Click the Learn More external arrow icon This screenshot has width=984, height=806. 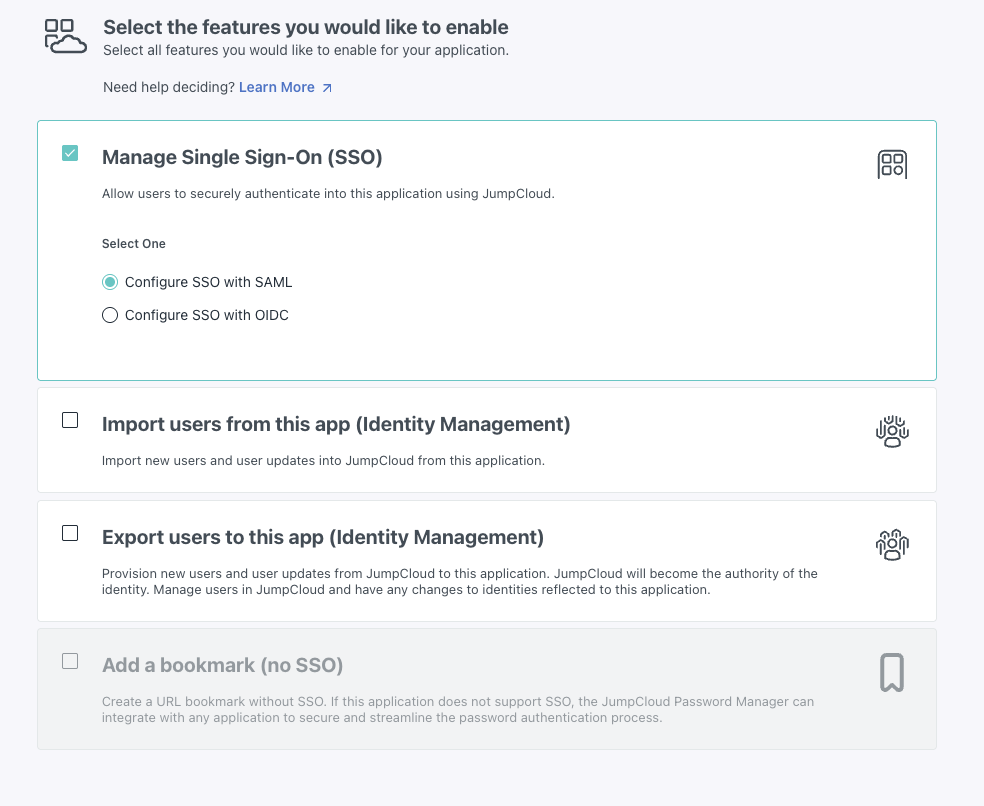click(x=327, y=88)
